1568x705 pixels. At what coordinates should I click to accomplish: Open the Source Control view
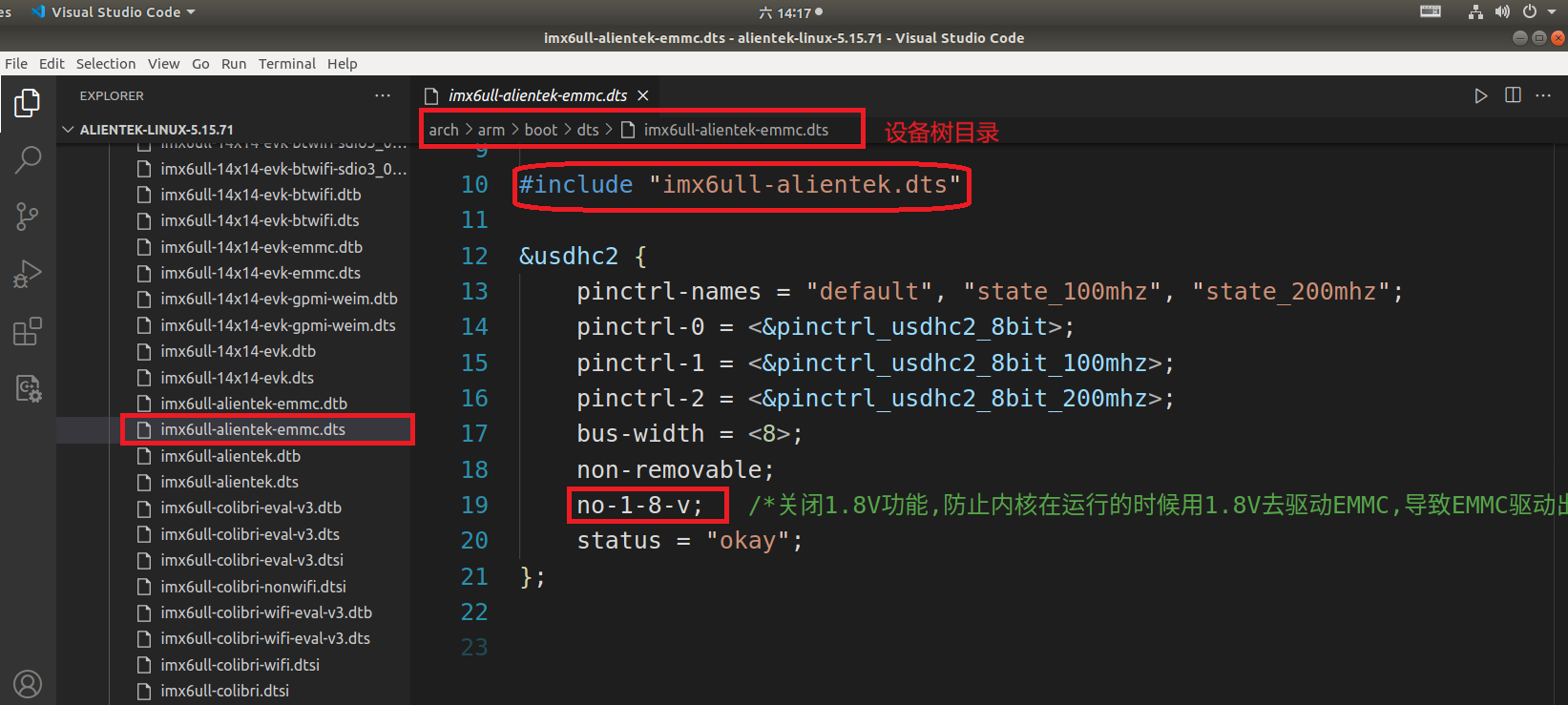tap(28, 217)
